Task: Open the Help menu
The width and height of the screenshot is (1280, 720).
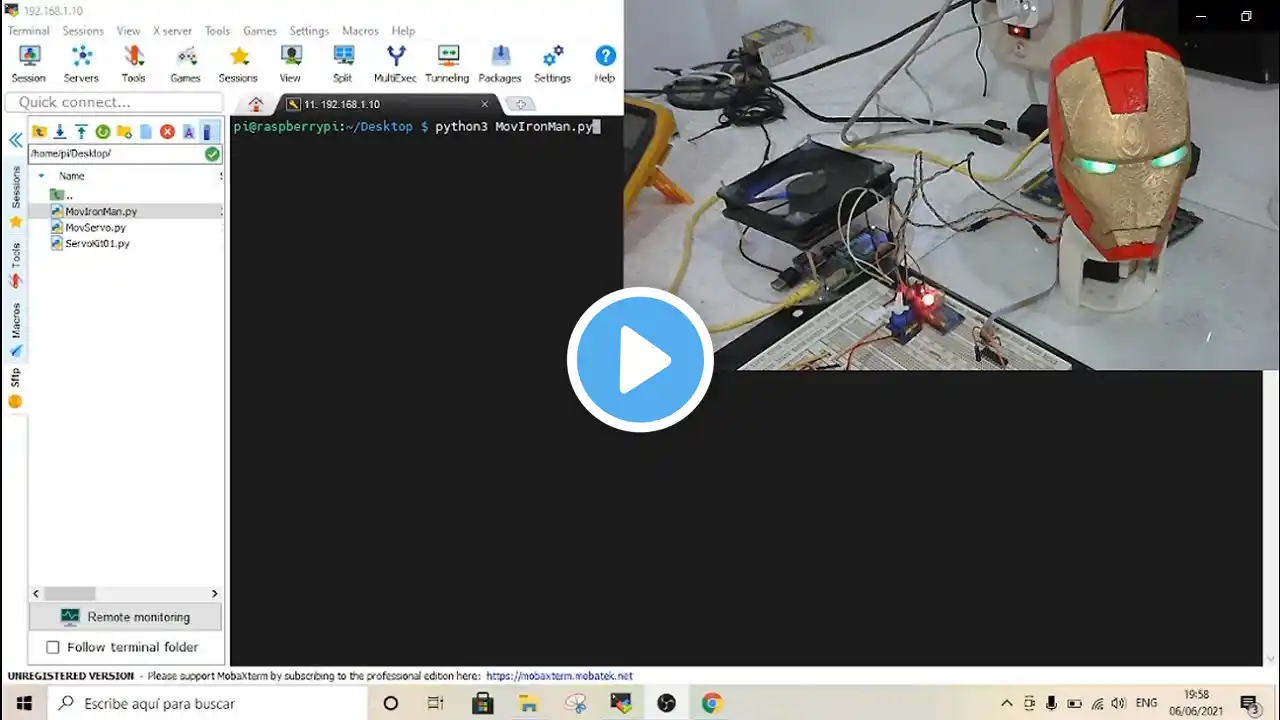Action: tap(403, 31)
